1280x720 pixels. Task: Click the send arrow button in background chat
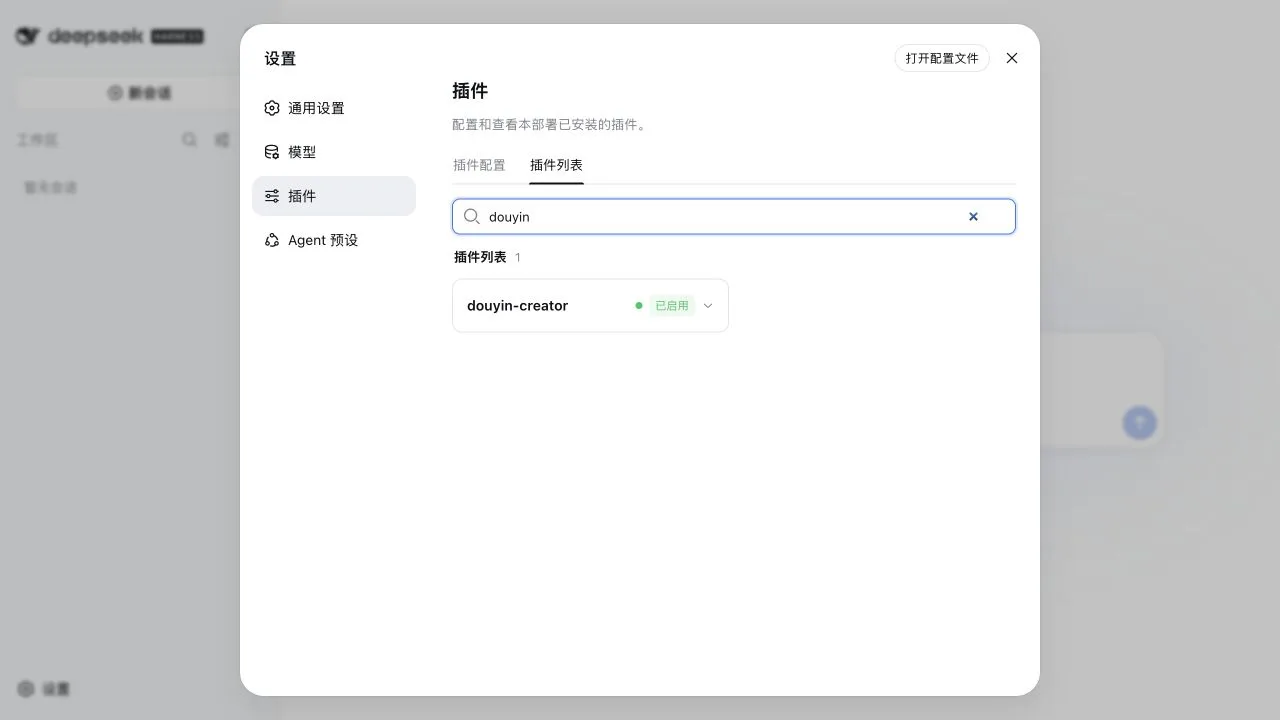point(1140,422)
